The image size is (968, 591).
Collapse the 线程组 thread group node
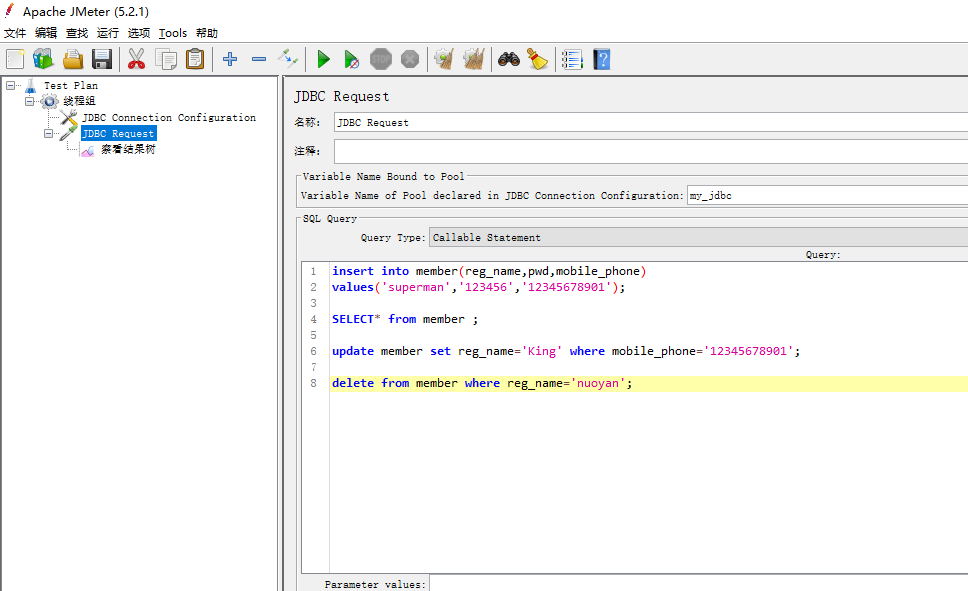(x=30, y=101)
